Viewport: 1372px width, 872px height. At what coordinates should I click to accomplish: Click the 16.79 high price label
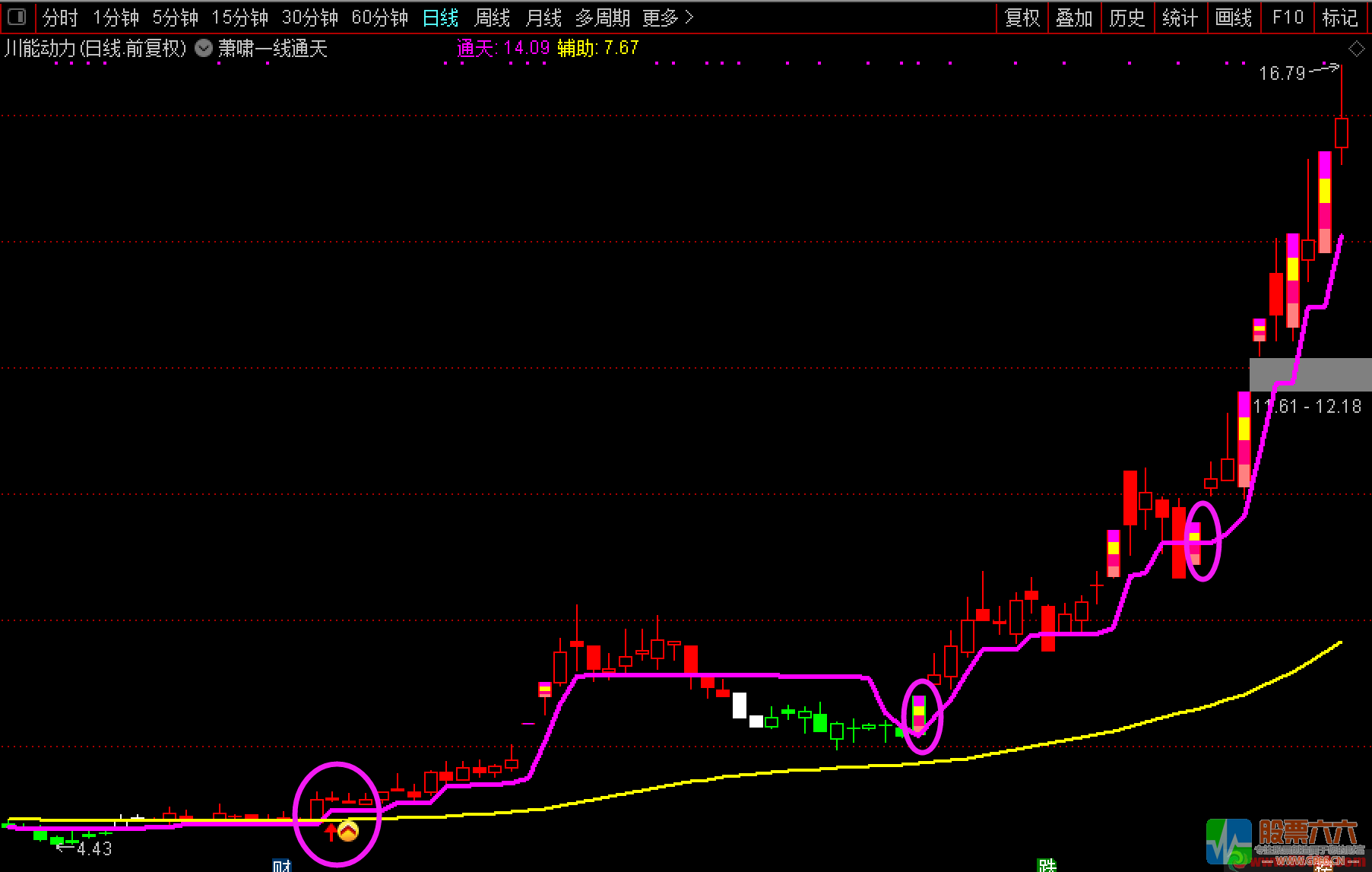[1282, 74]
